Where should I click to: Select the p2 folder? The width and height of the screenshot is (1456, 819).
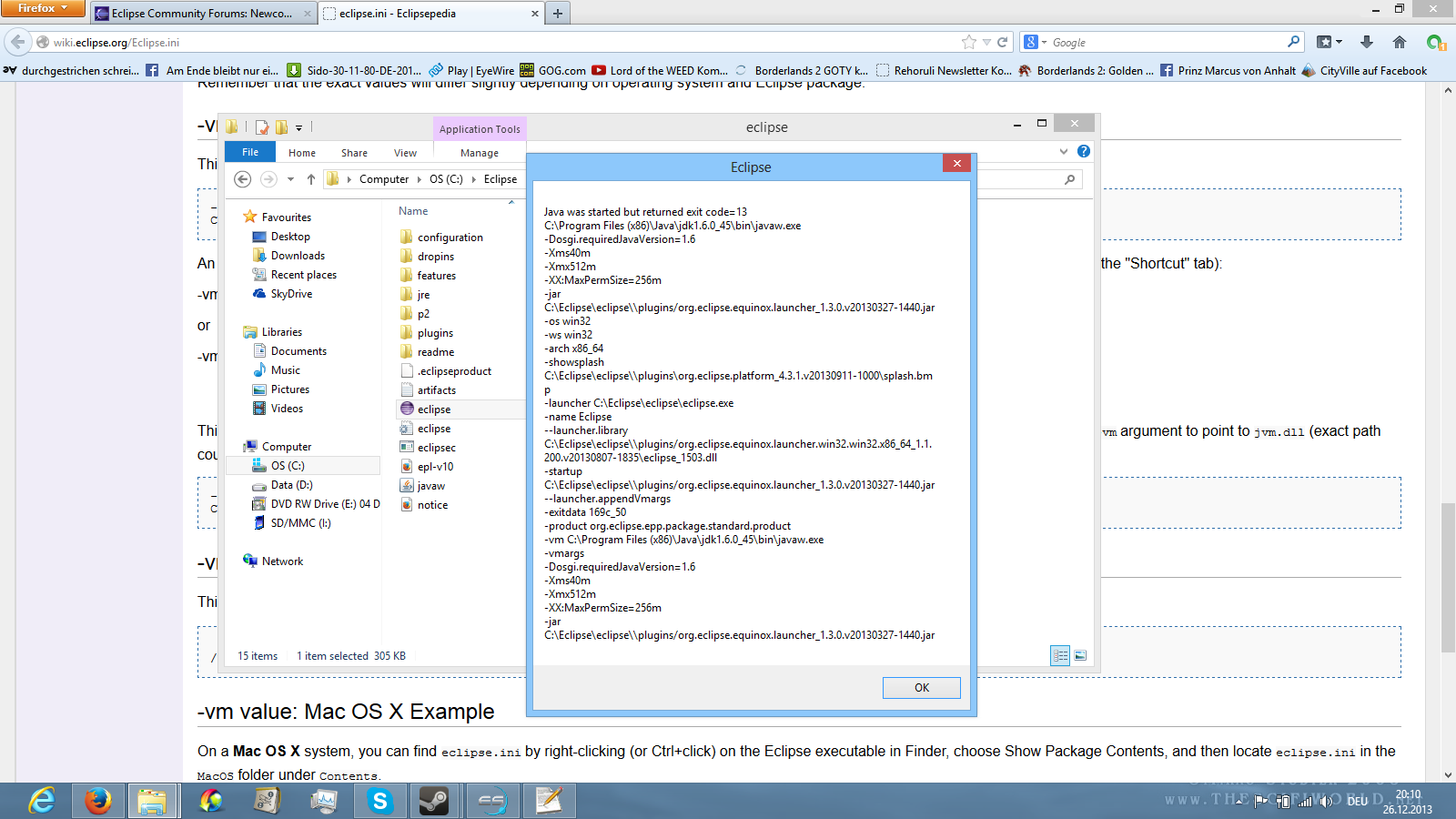coord(415,314)
